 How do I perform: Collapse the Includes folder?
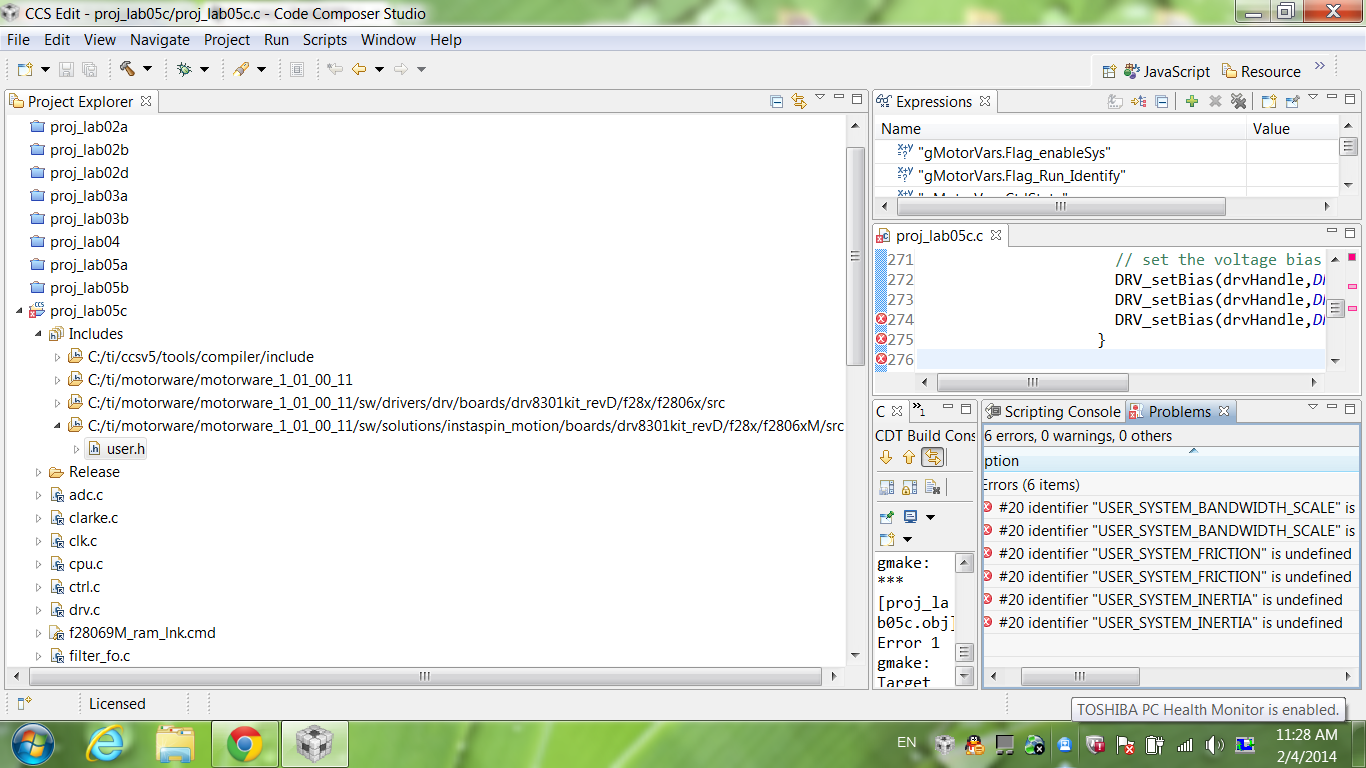point(38,334)
